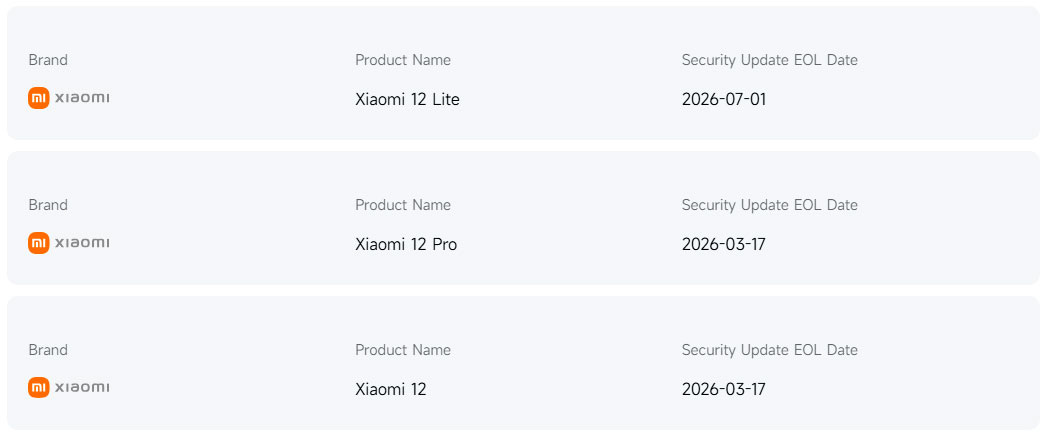
Task: Select the Xiaomi 12 Pro product name
Action: [x=406, y=244]
